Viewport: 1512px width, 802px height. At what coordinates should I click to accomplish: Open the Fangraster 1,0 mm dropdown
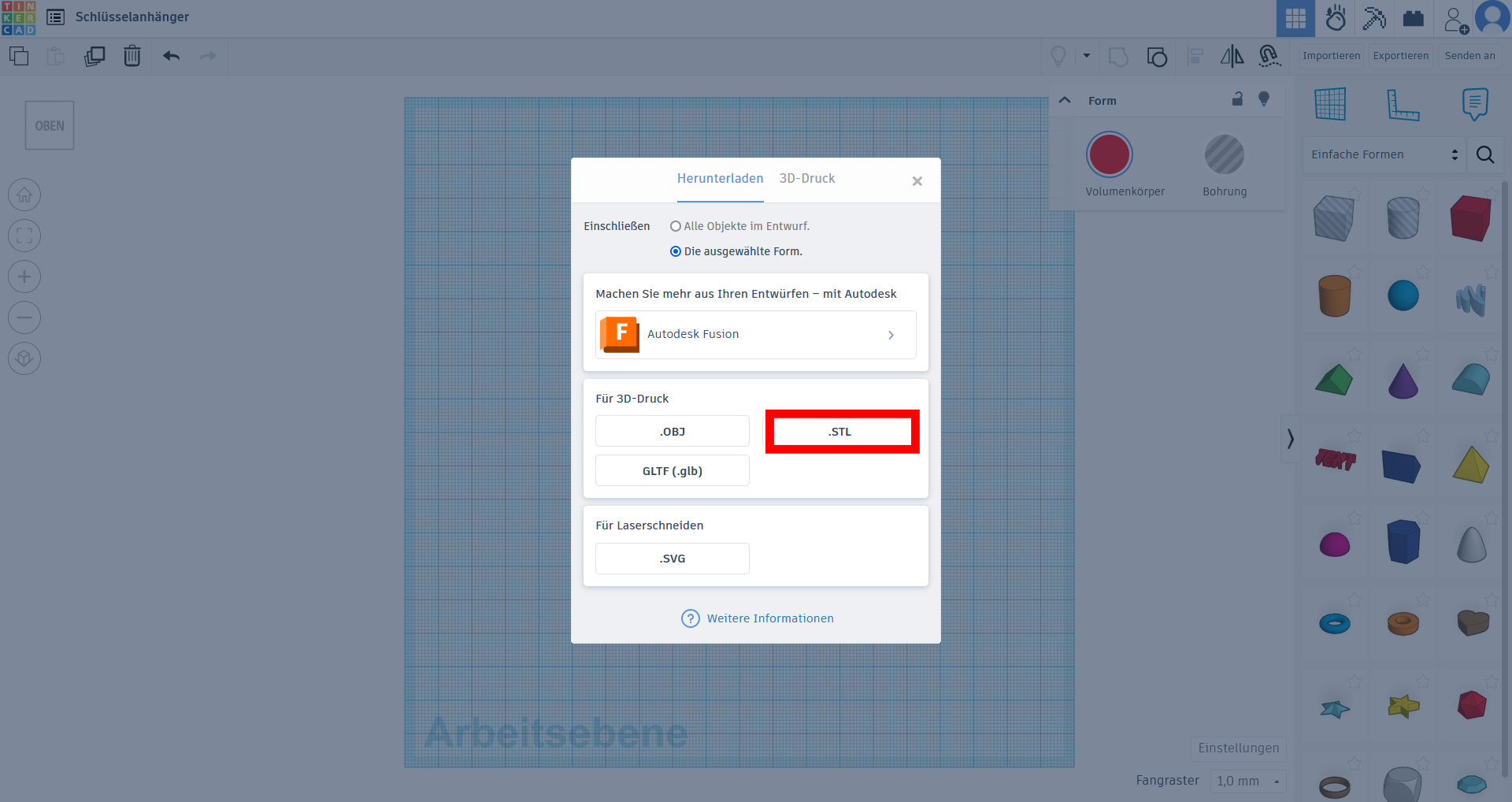tap(1248, 781)
